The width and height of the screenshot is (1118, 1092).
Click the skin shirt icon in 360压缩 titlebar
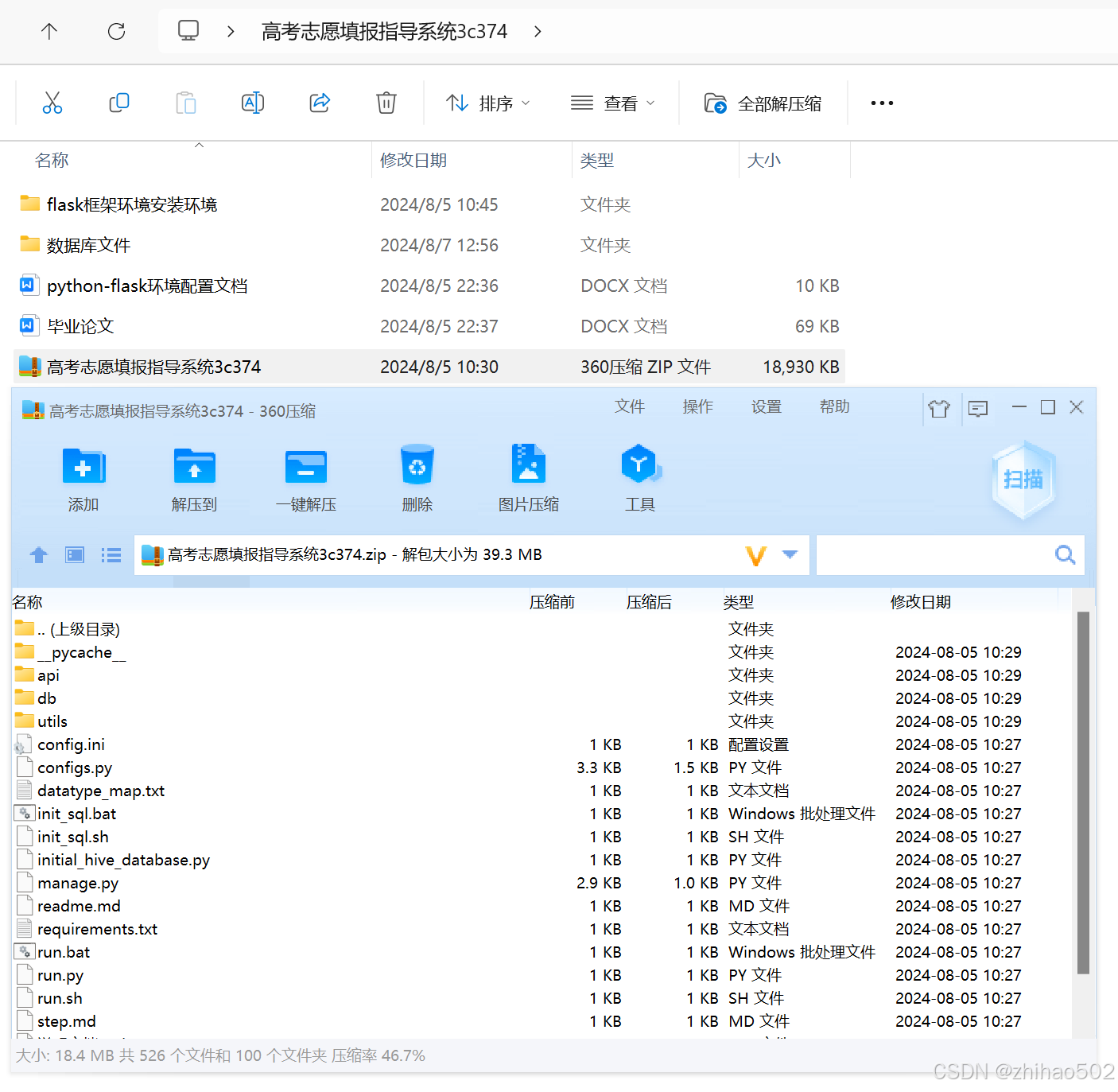(939, 409)
